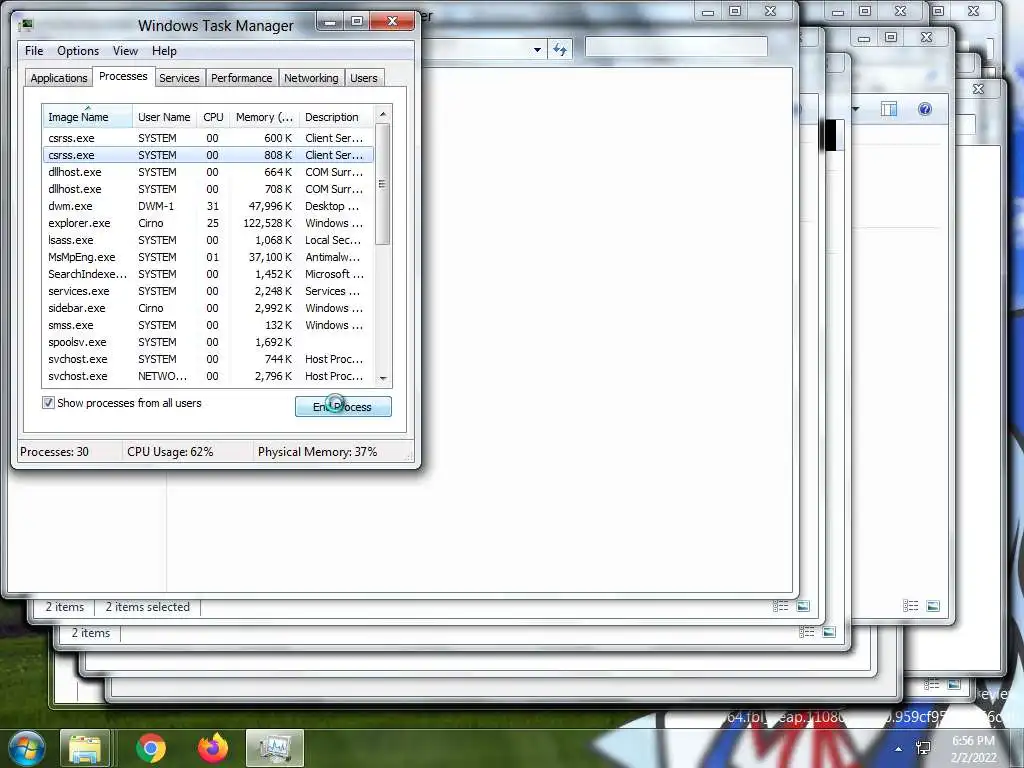Select the lsass.exe process row

[208, 240]
